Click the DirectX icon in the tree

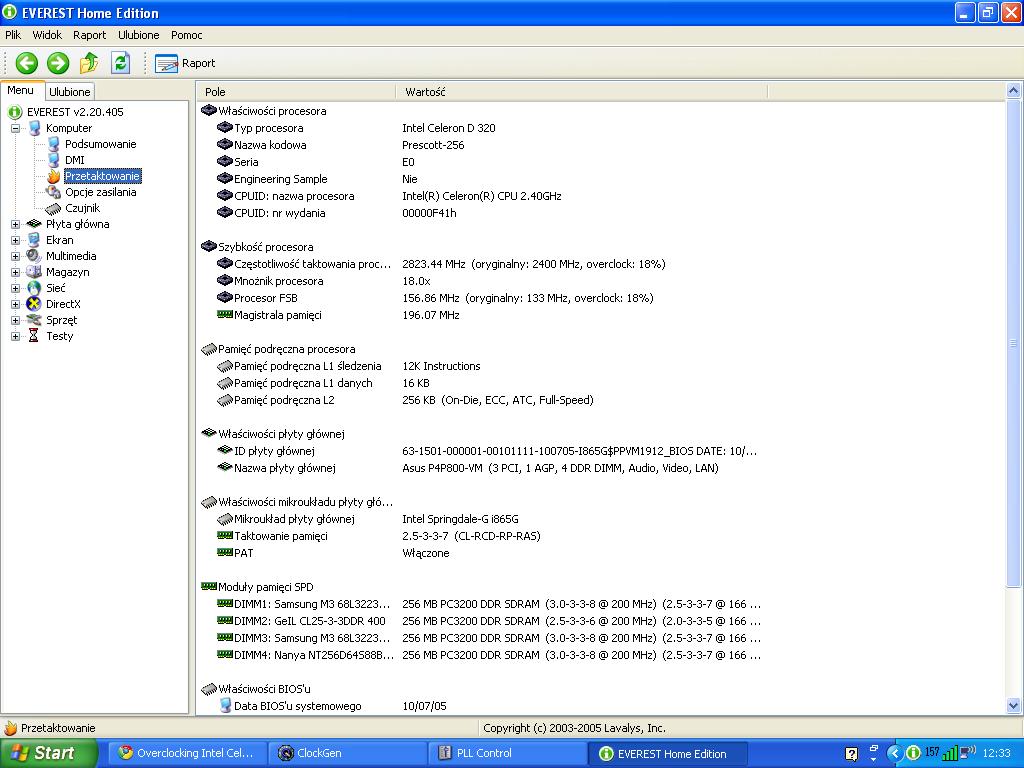(34, 304)
